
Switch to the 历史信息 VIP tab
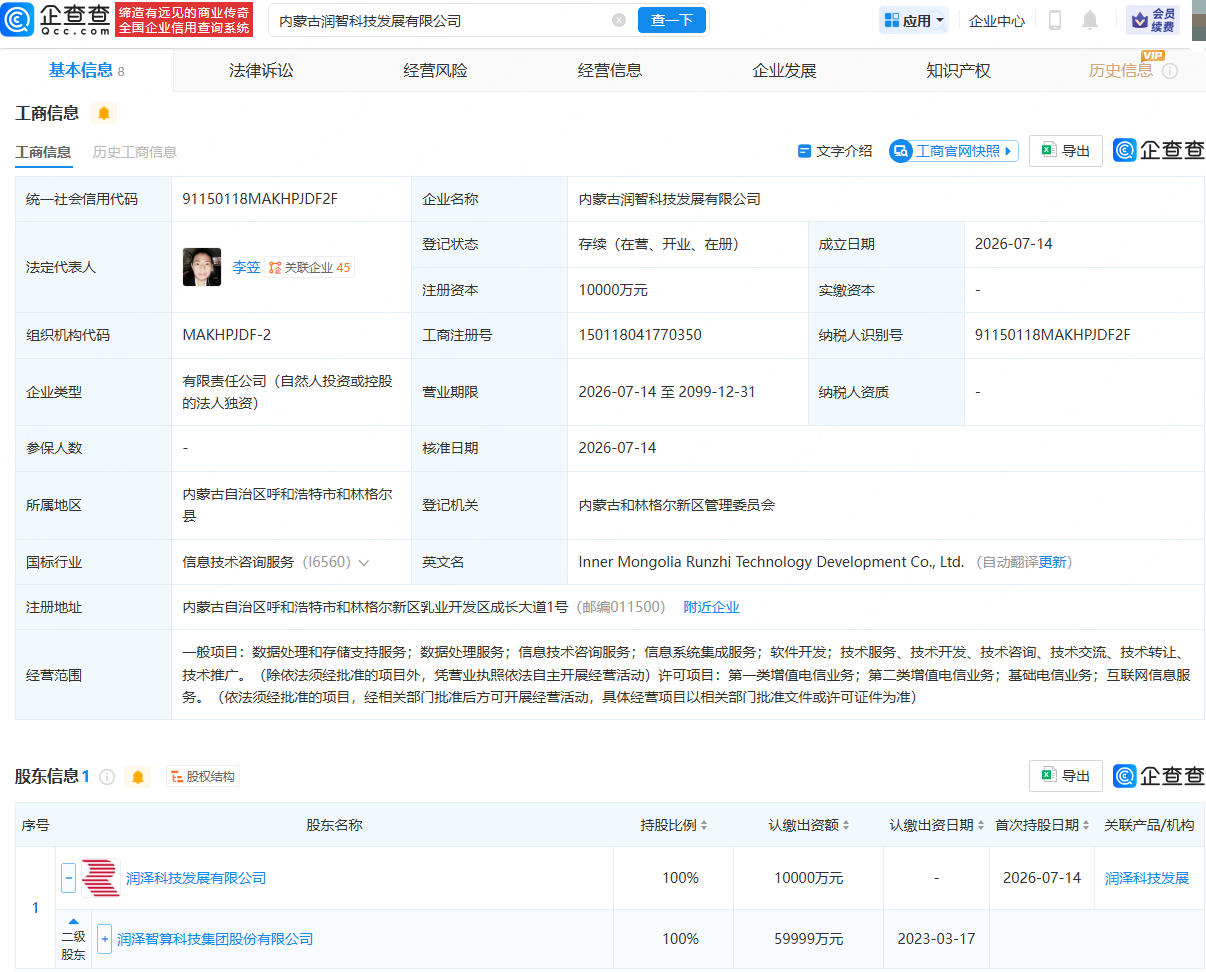(1120, 71)
